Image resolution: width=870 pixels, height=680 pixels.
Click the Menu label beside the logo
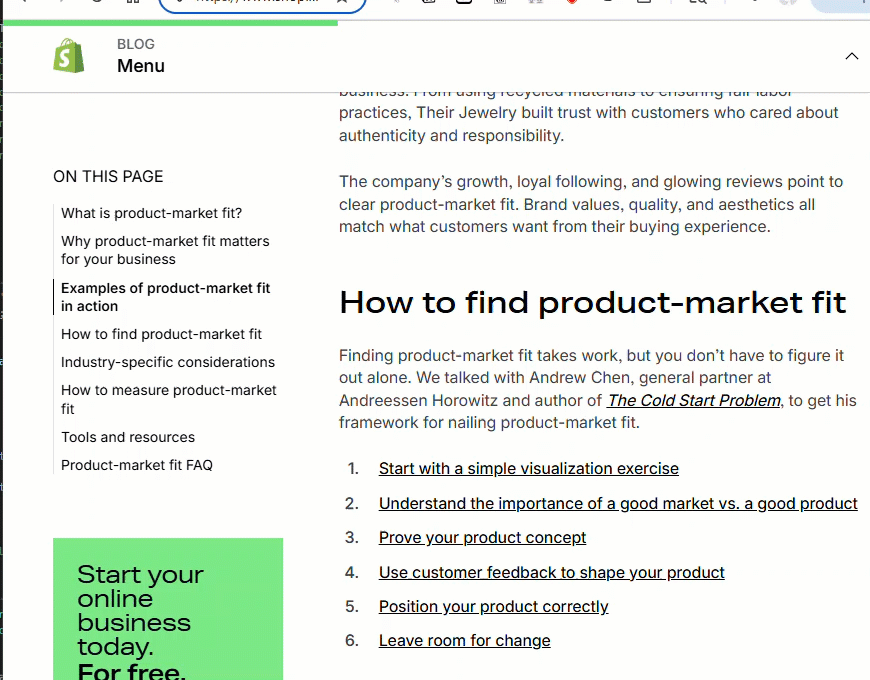[141, 66]
